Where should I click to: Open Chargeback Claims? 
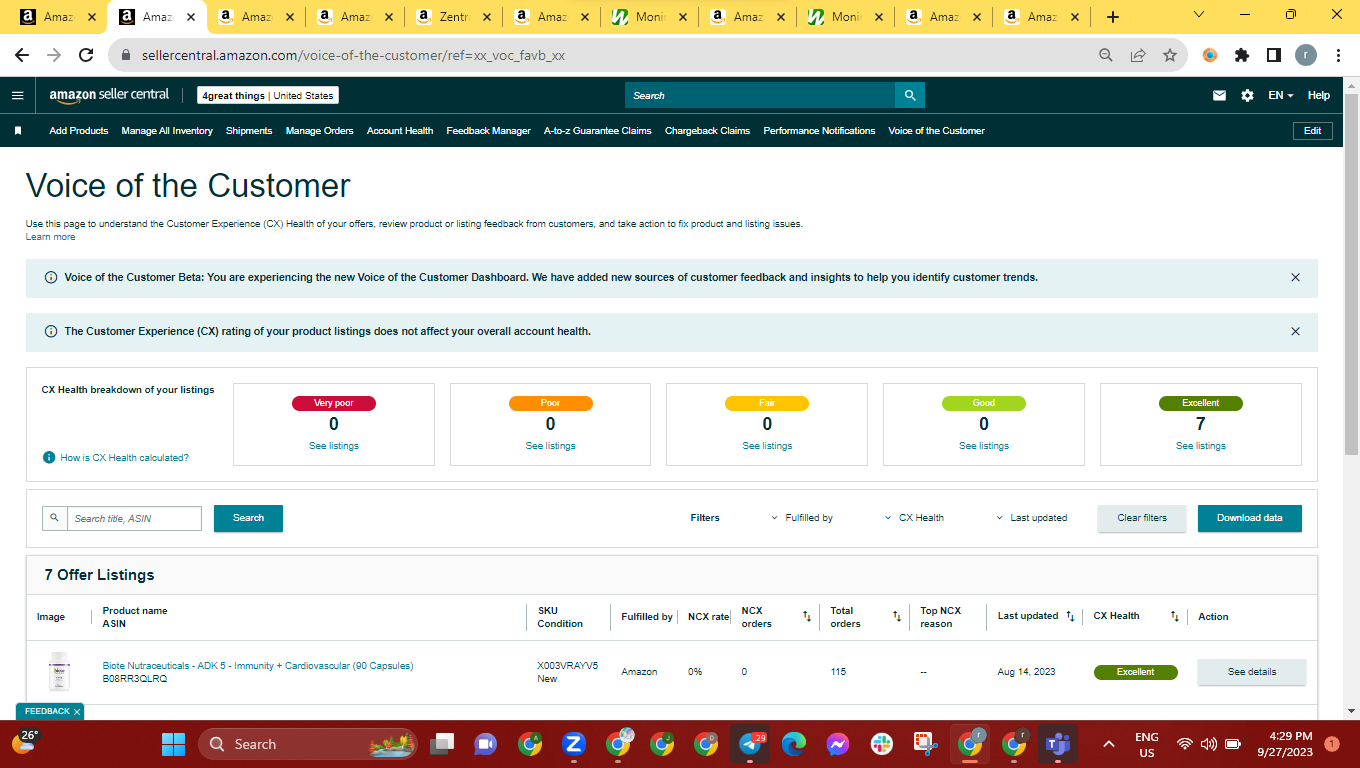tap(707, 131)
